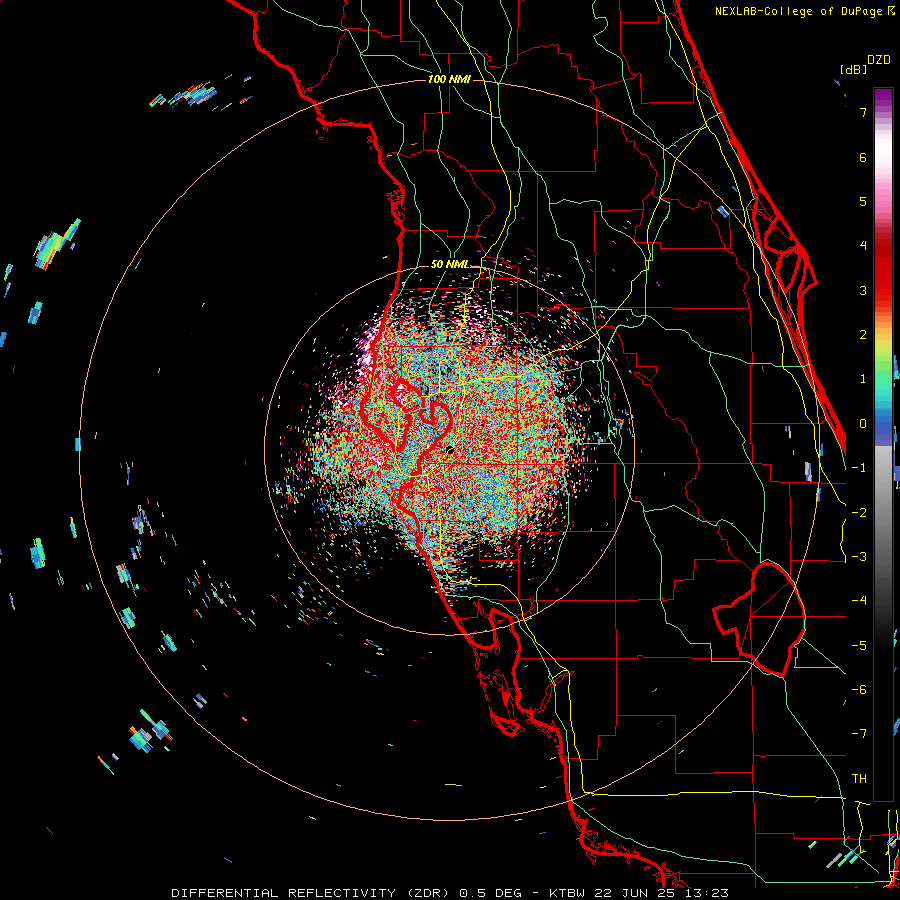Image resolution: width=900 pixels, height=900 pixels.
Task: Click the -4 value on color scale
Action: (859, 601)
